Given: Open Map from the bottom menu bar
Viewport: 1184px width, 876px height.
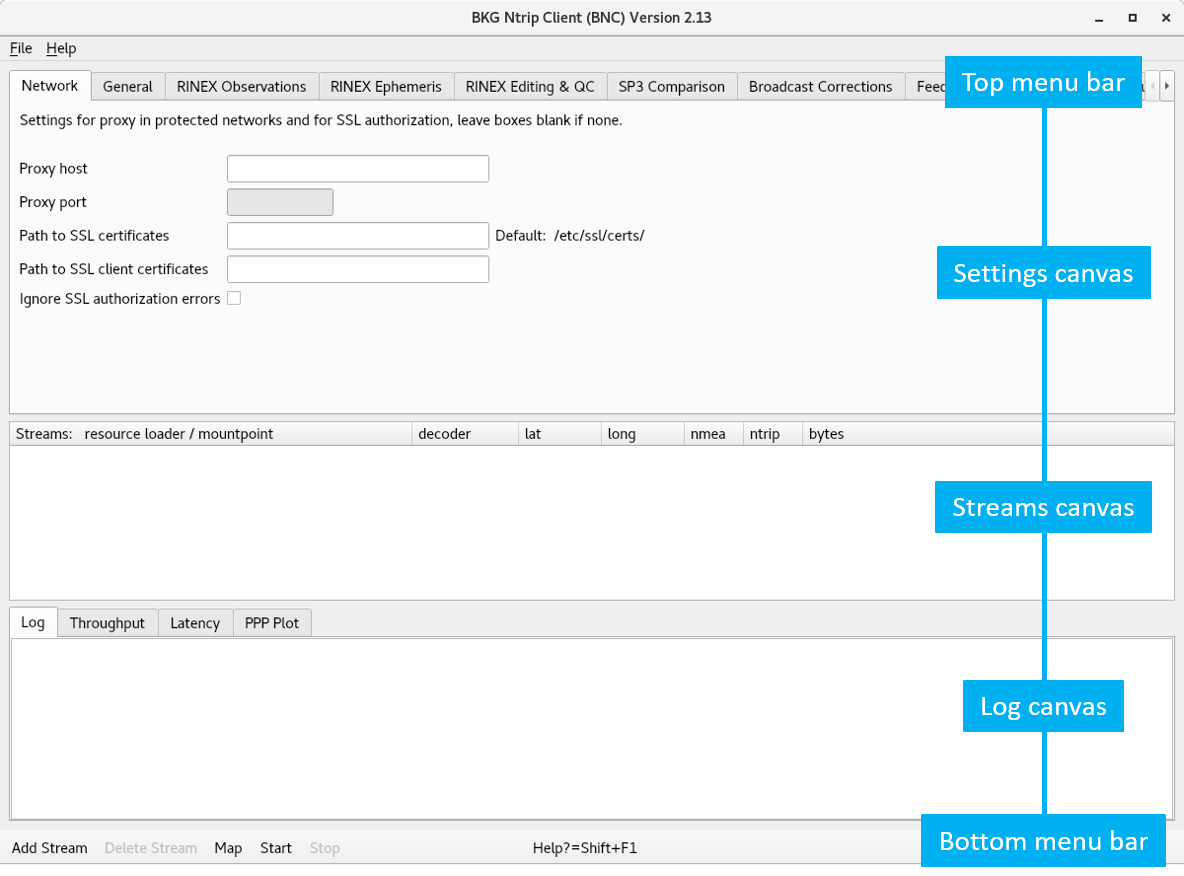Looking at the screenshot, I should click(228, 848).
